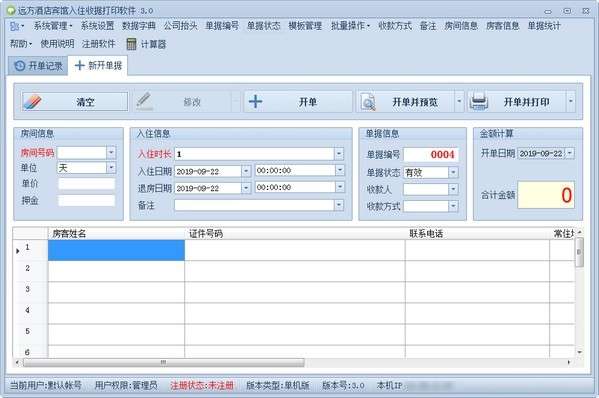The height and width of the screenshot is (398, 599).
Task: Click the blue plus icon on 开单 button
Action: tap(255, 101)
